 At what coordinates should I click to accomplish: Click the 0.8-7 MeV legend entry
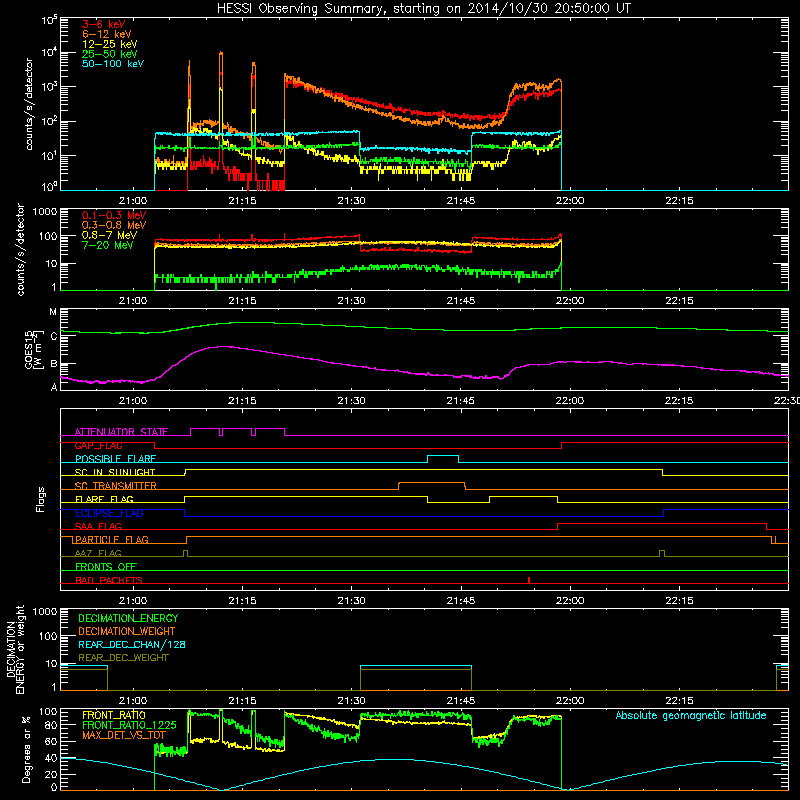point(109,235)
